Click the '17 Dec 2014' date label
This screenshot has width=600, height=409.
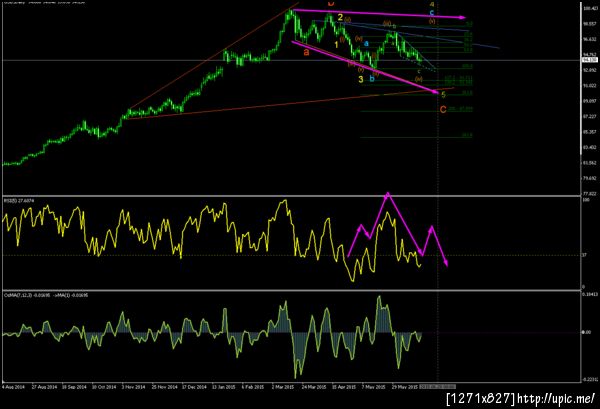[x=194, y=387]
